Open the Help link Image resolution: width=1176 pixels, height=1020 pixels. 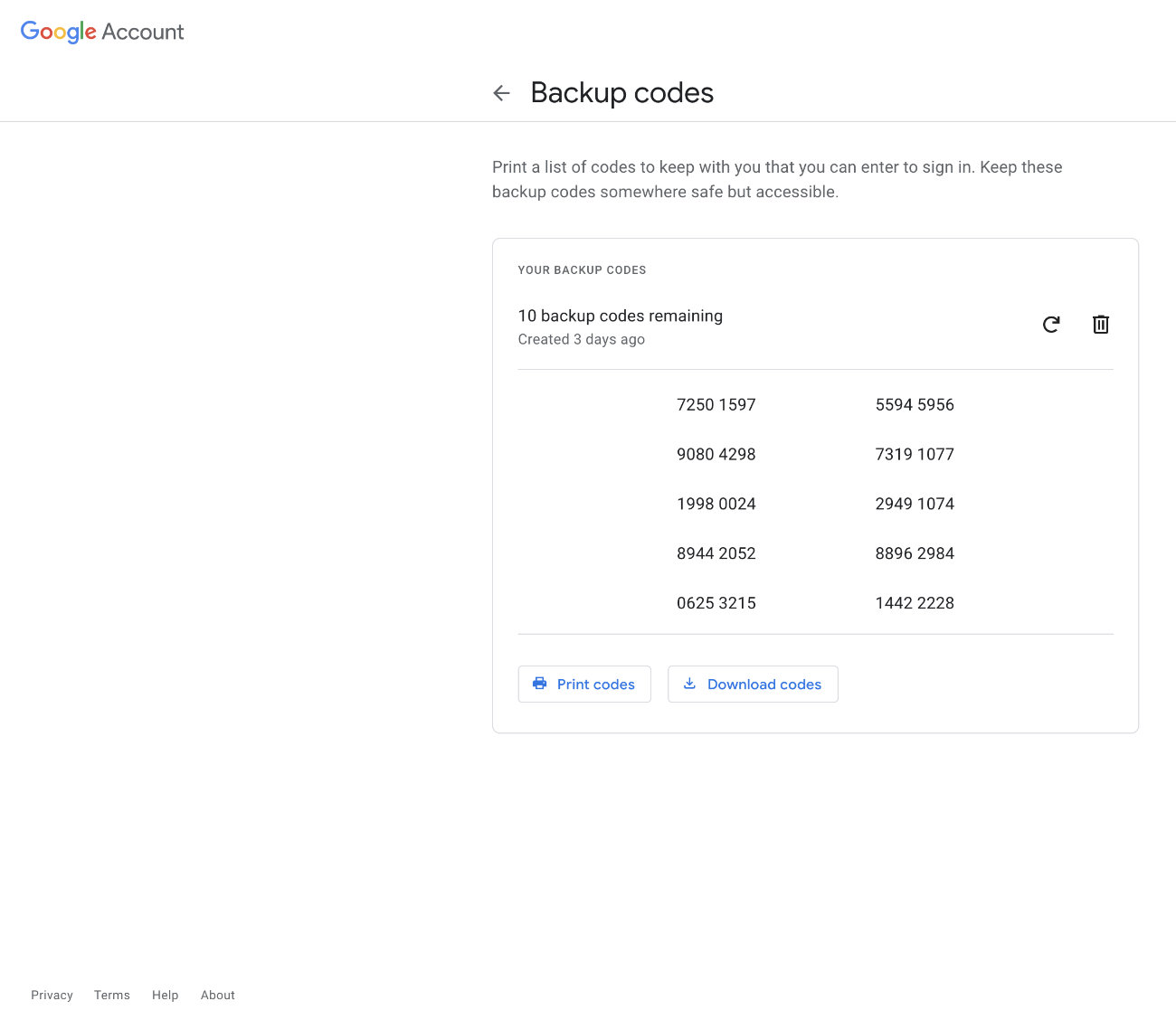165,995
